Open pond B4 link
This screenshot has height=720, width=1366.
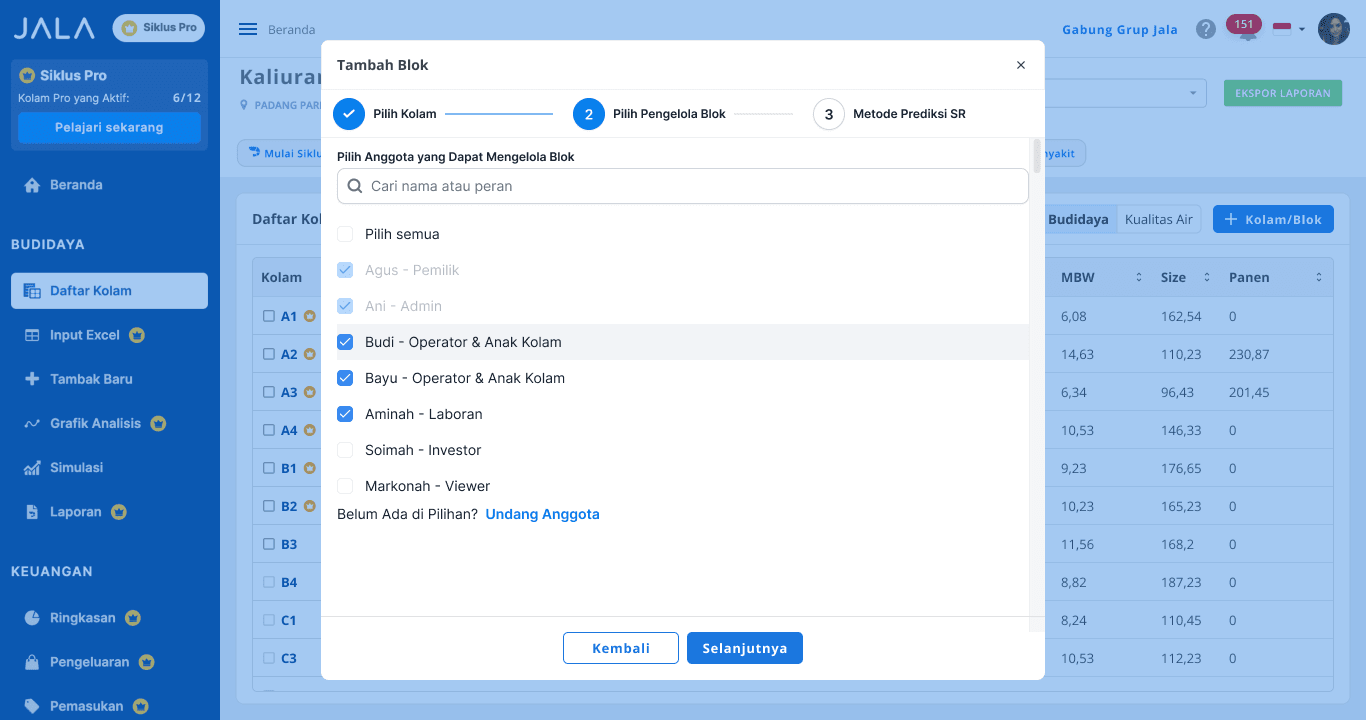pos(289,582)
